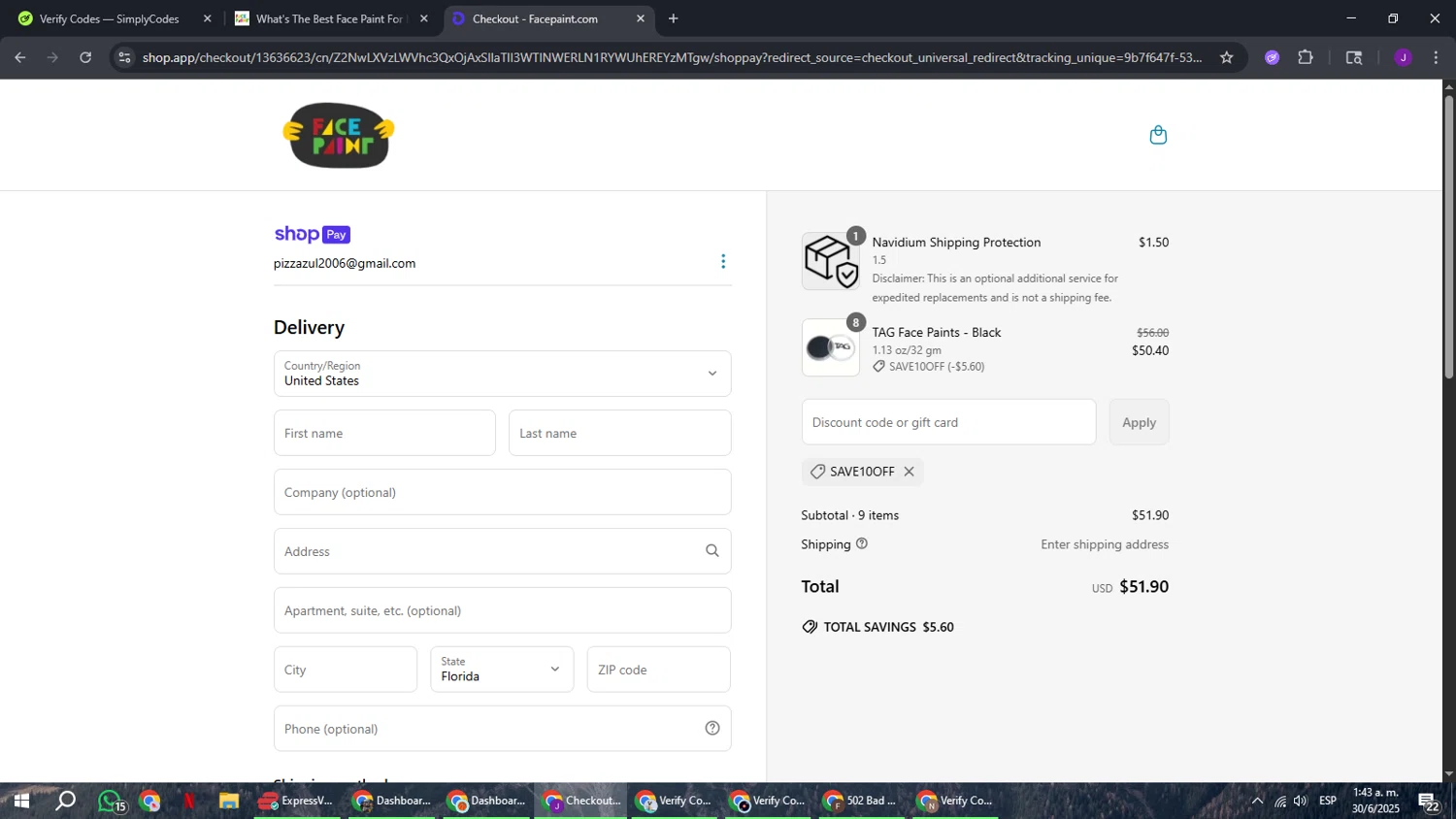The width and height of the screenshot is (1456, 819).
Task: Click the browser address bar URL
Action: pos(672,57)
